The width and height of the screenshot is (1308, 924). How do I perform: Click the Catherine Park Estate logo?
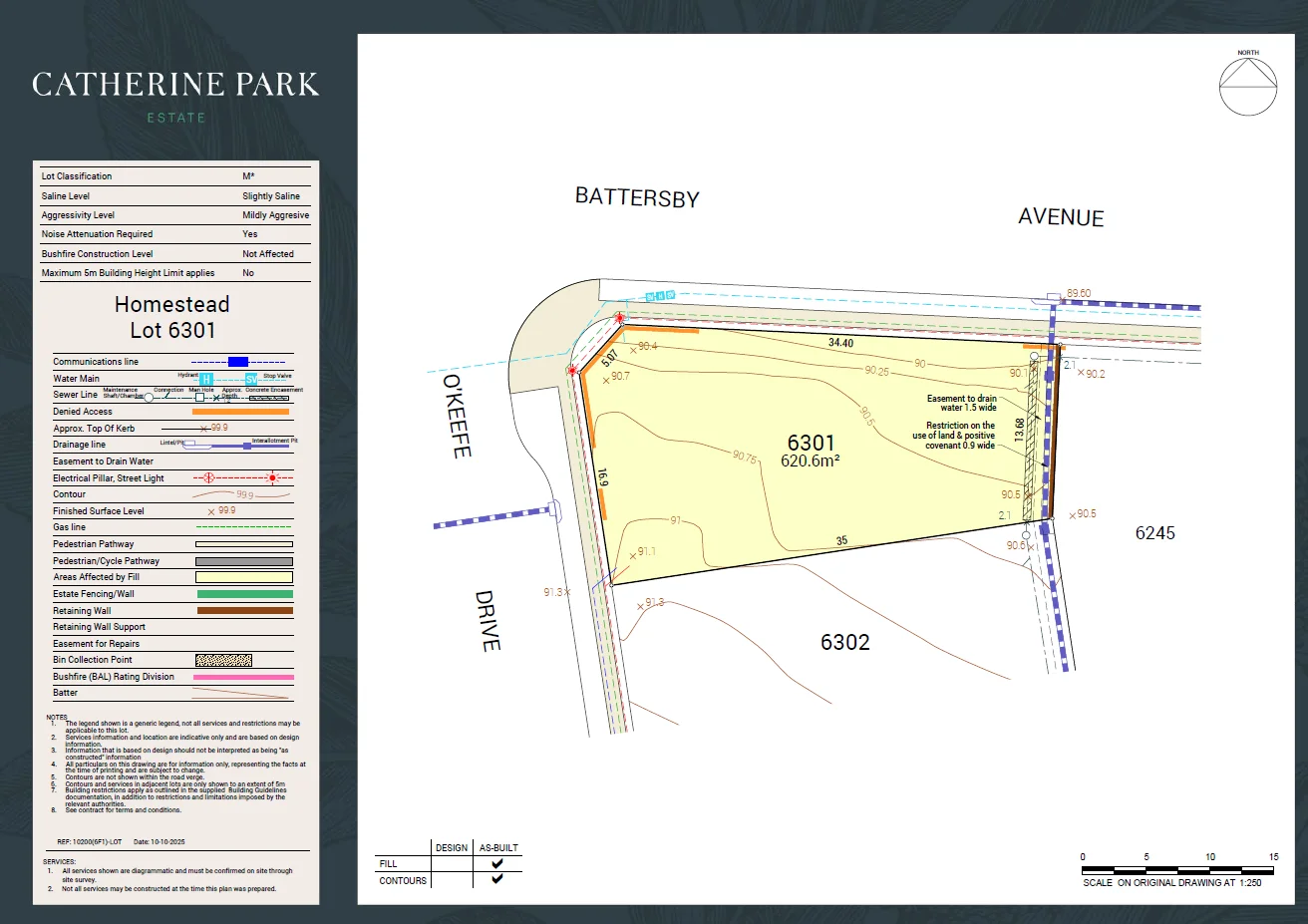pyautogui.click(x=175, y=96)
